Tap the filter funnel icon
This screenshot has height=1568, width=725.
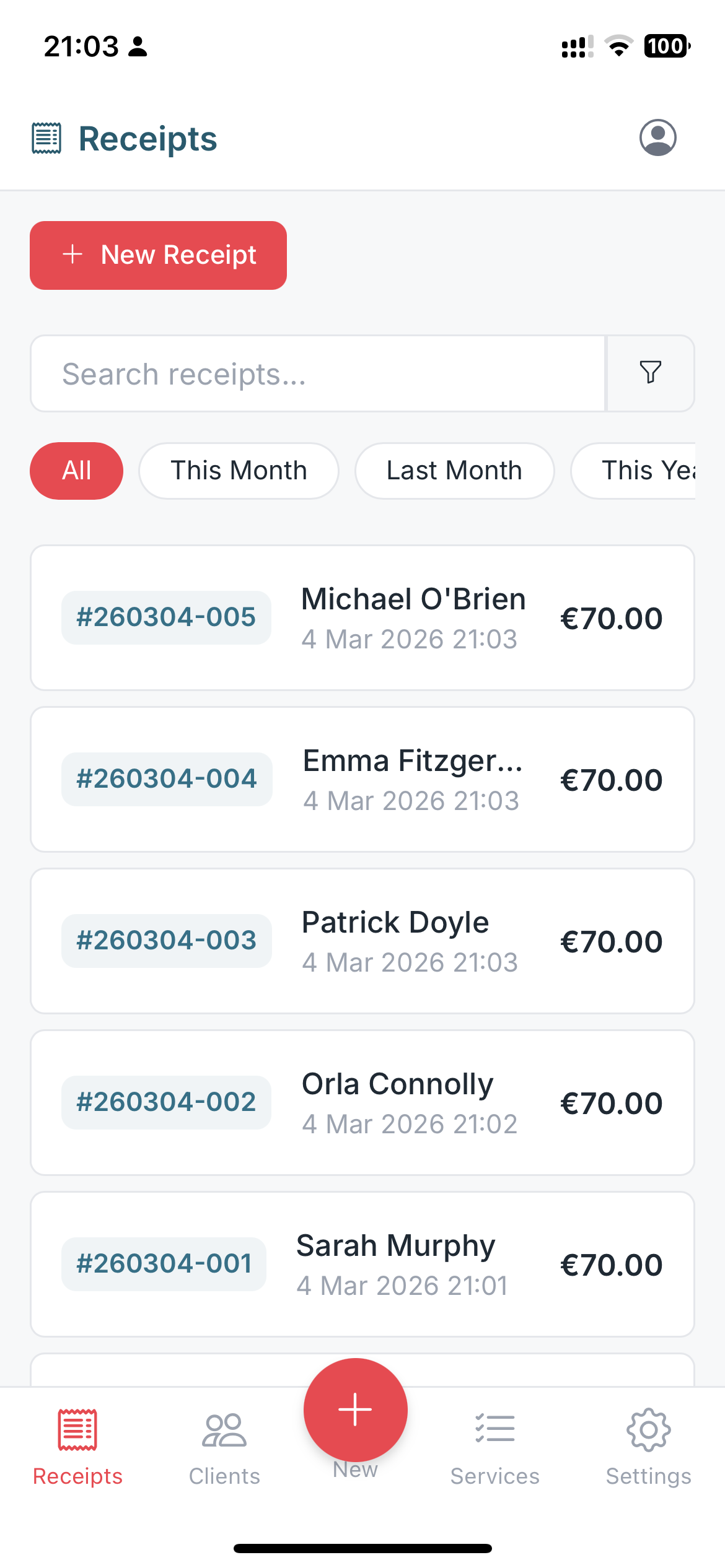click(650, 373)
